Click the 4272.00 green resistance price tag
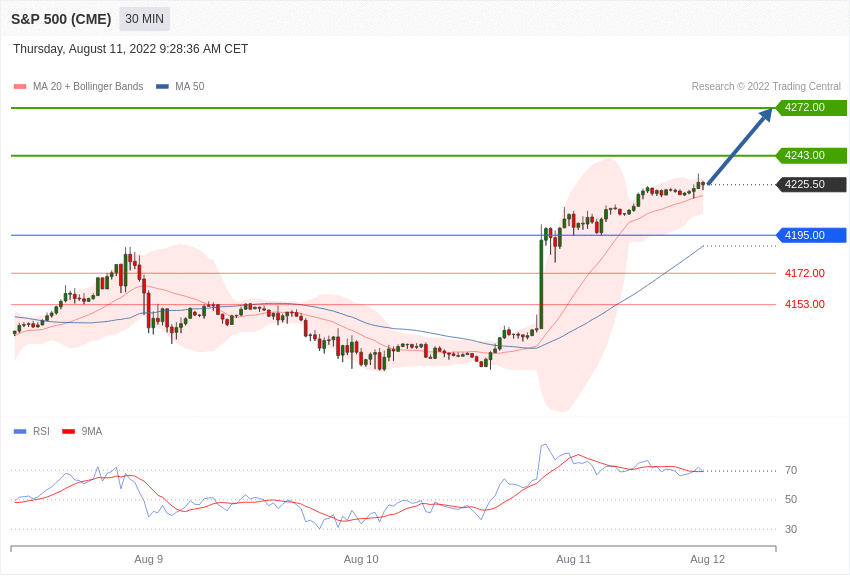 pos(812,107)
